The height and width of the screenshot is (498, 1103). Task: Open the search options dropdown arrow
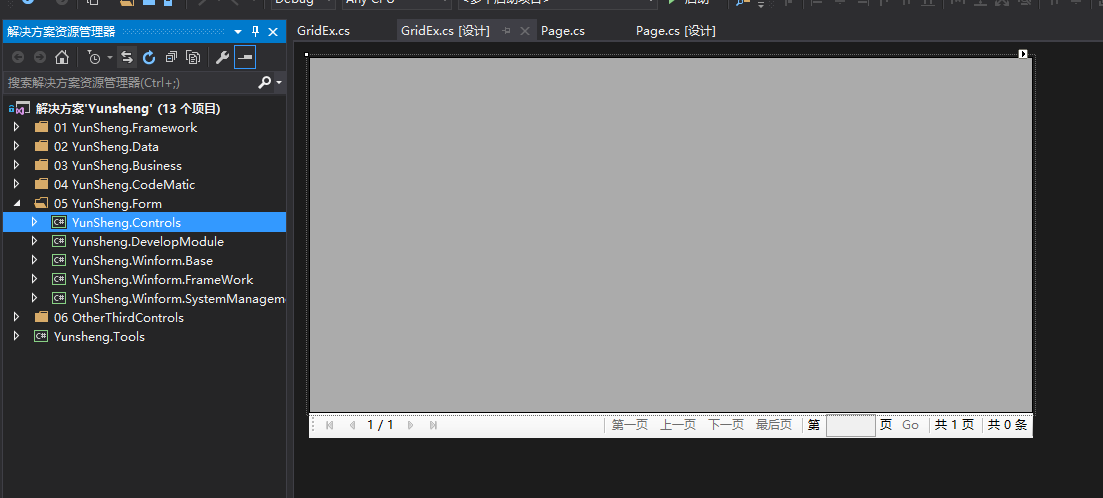pos(279,83)
